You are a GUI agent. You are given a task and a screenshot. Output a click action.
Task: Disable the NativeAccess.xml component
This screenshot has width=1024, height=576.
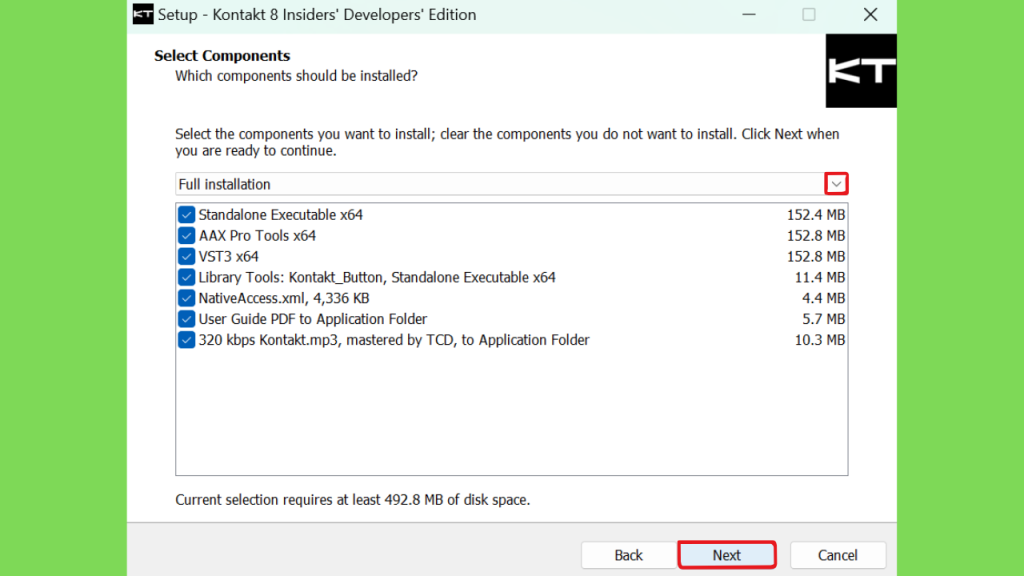(186, 298)
